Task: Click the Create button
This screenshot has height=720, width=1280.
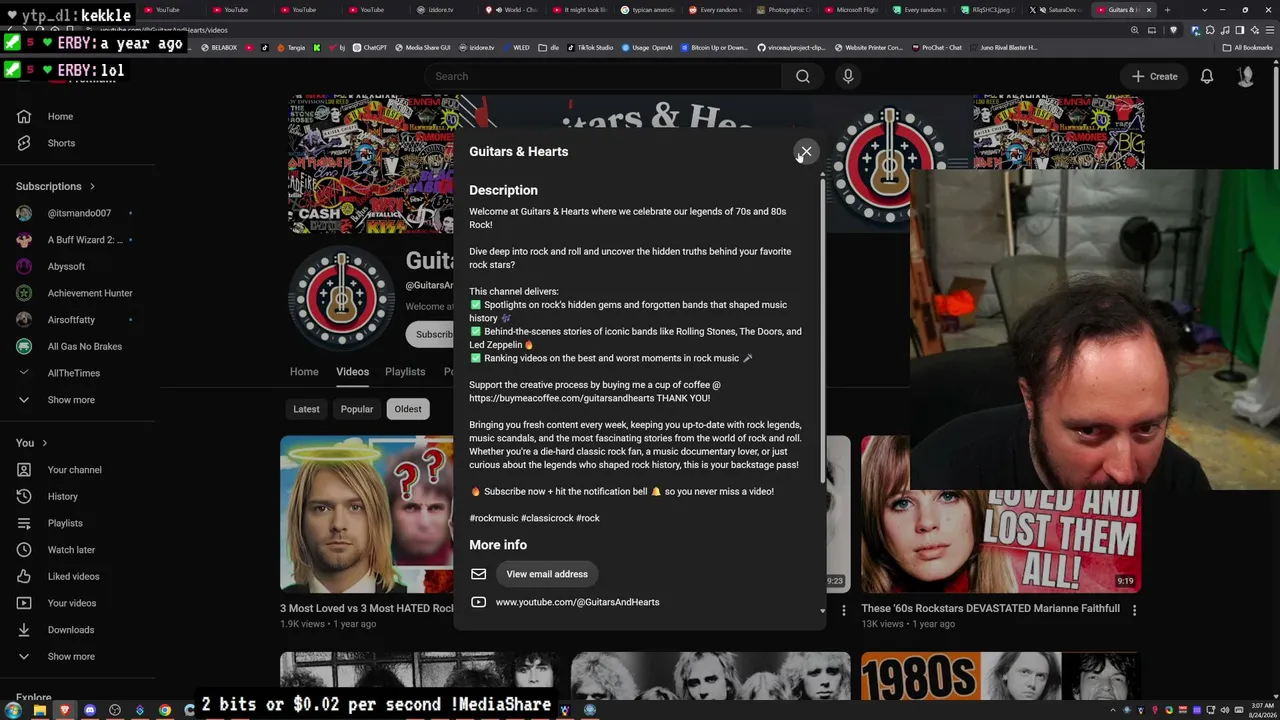Action: (1154, 76)
